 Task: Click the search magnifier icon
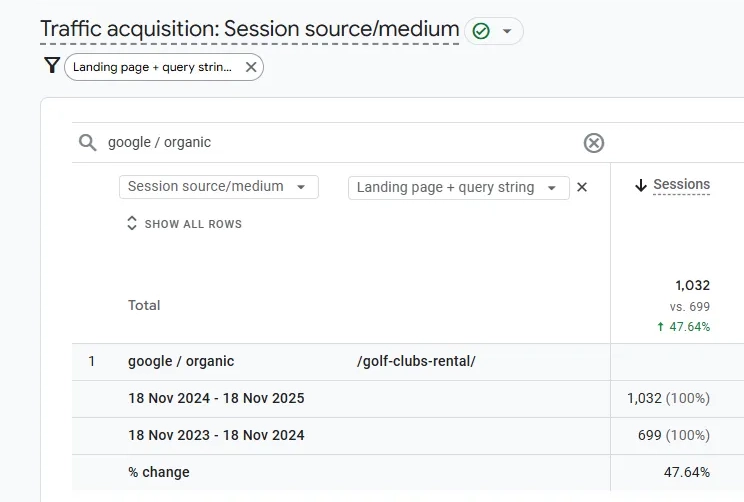[x=88, y=142]
